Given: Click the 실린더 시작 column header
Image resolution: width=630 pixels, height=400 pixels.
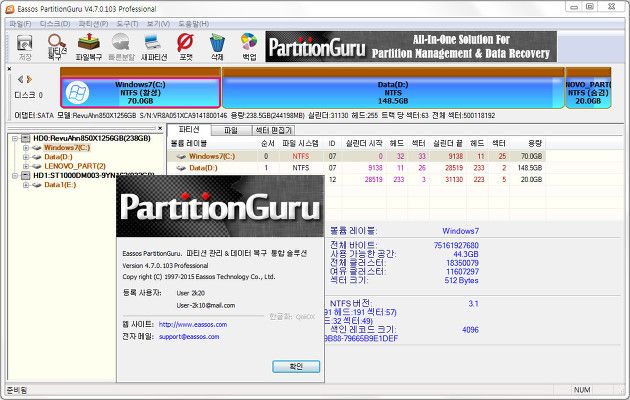Looking at the screenshot, I should [x=364, y=144].
